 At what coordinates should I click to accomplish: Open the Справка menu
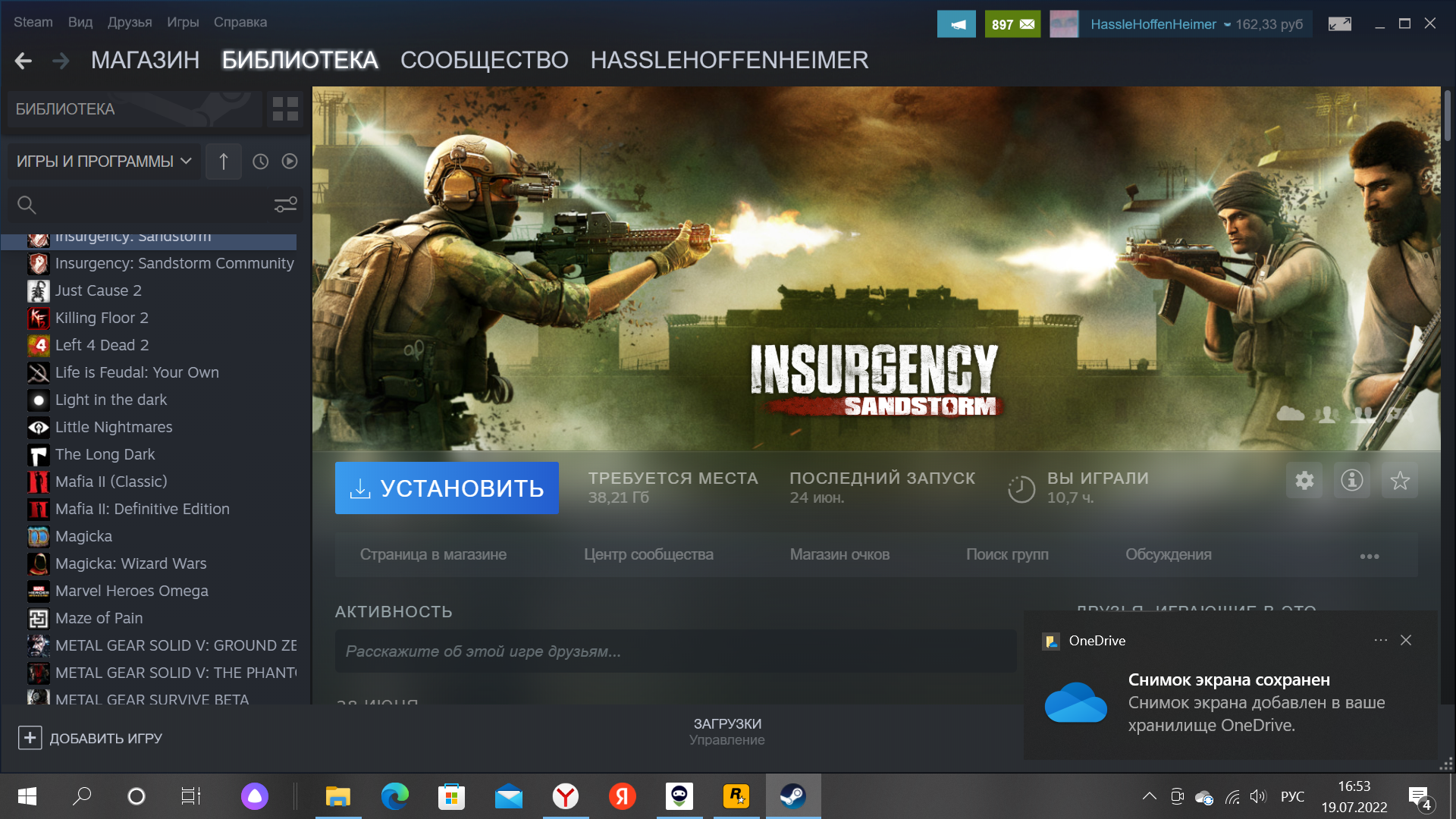pos(240,22)
